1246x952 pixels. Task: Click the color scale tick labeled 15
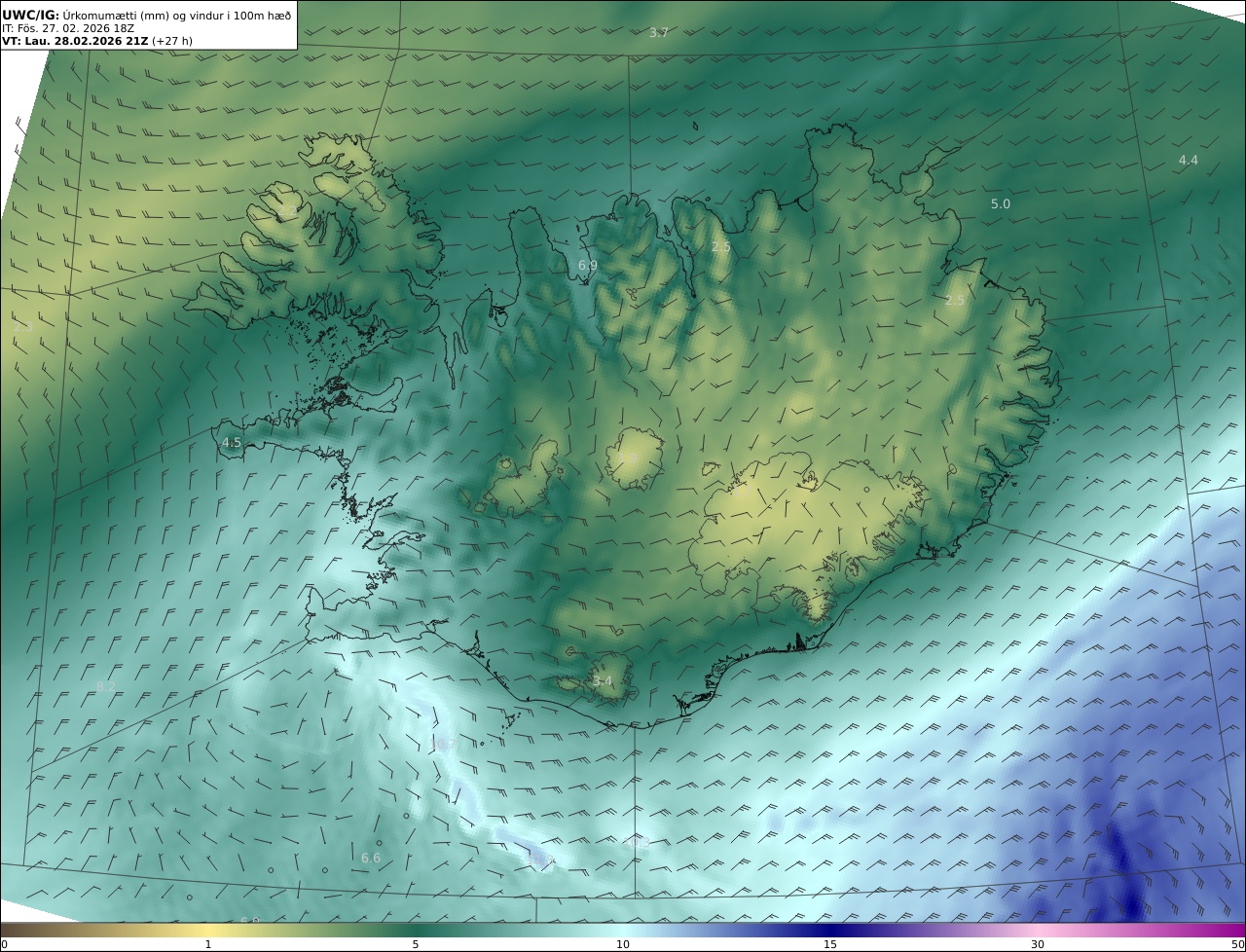pos(830,945)
